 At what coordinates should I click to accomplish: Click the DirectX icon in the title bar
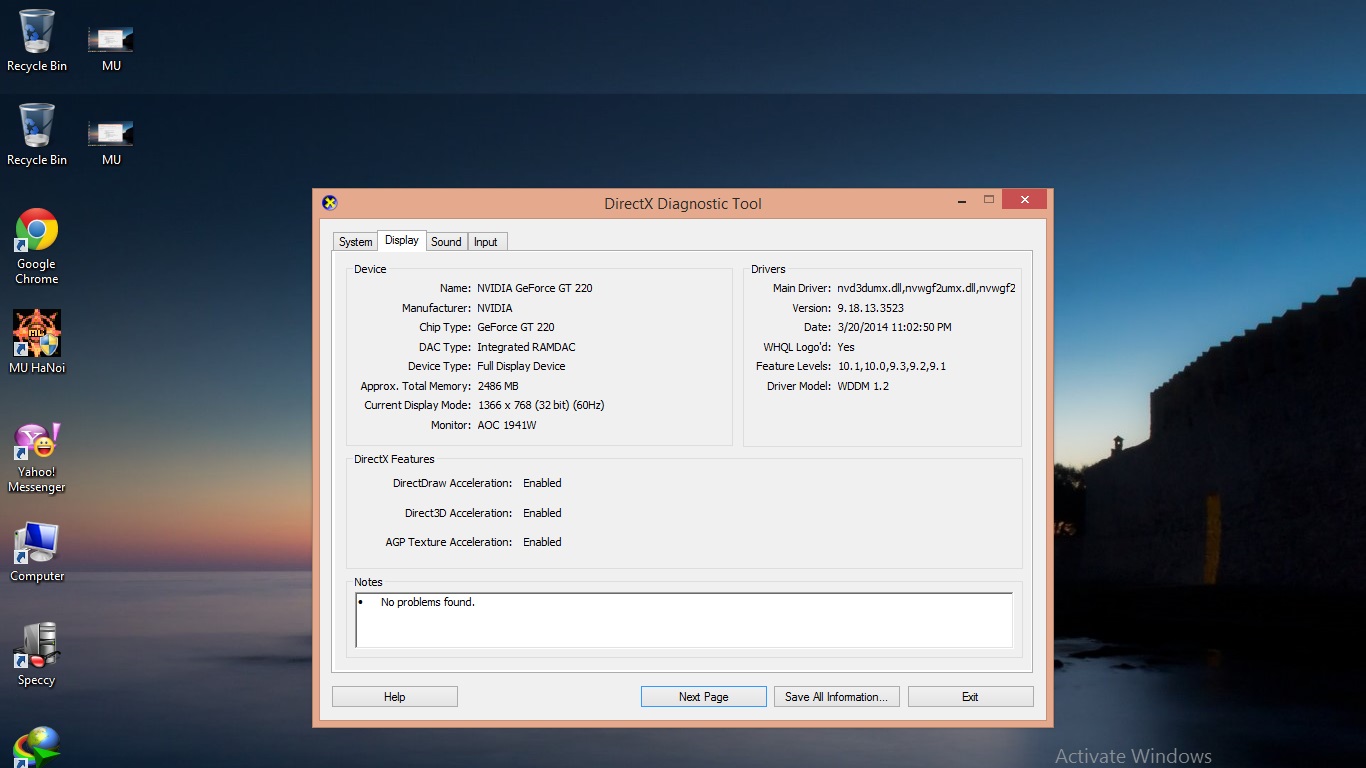329,203
